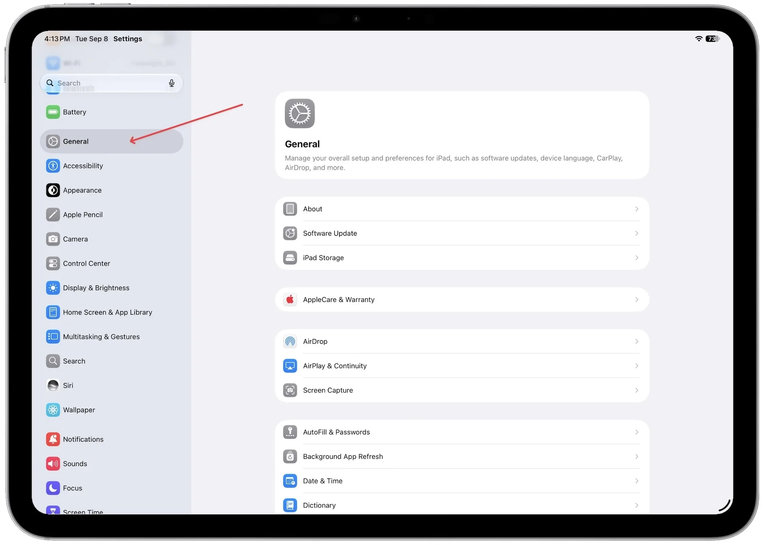Viewport: 765px width, 545px height.
Task: Tap the Software Update icon
Action: 290,234
